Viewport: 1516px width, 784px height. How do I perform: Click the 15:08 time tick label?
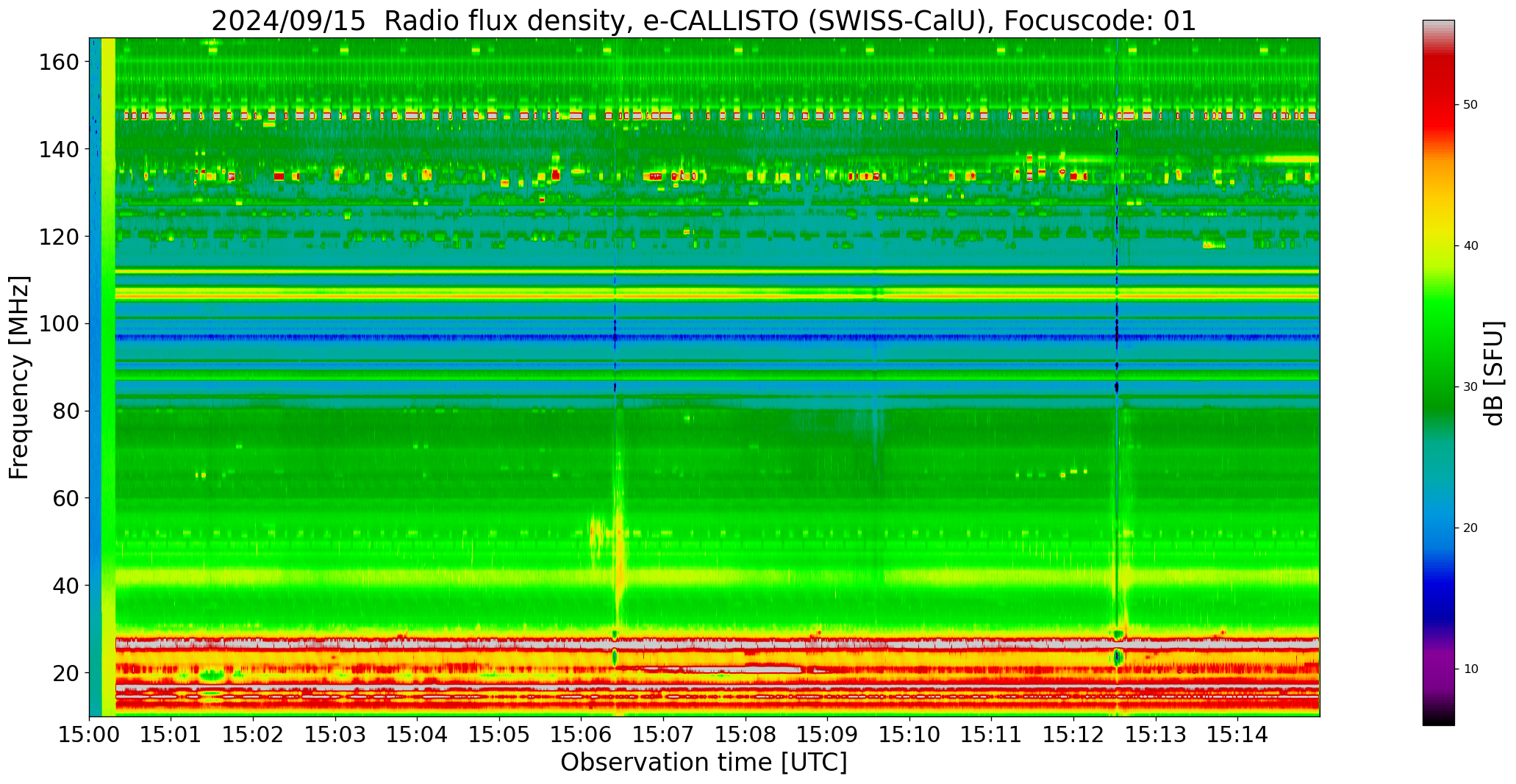746,734
